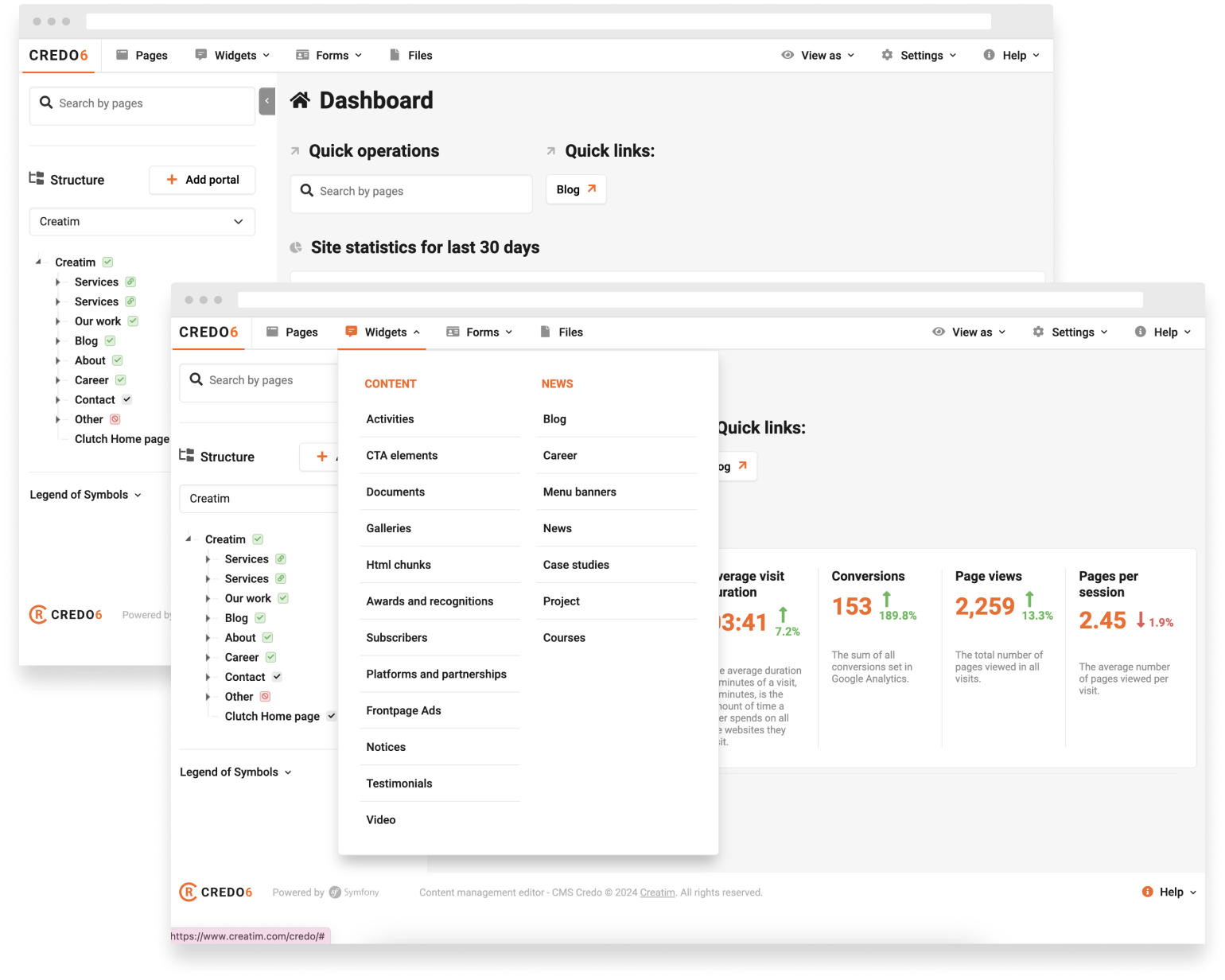Viewport: 1225px width, 980px height.
Task: Open Widgets menu in back window
Action: 232,55
